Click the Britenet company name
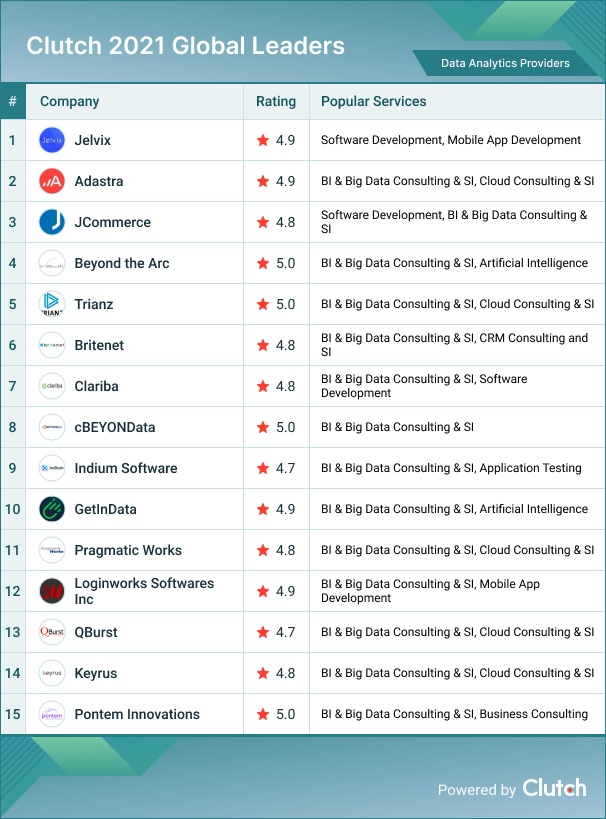606x819 pixels. coord(99,345)
